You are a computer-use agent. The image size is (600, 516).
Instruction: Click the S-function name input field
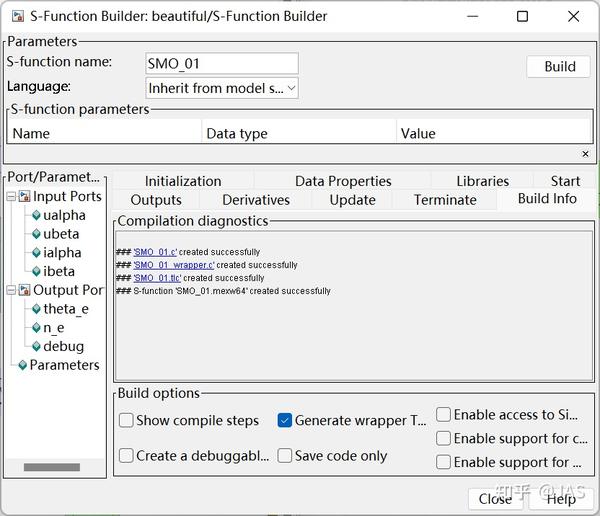click(222, 64)
